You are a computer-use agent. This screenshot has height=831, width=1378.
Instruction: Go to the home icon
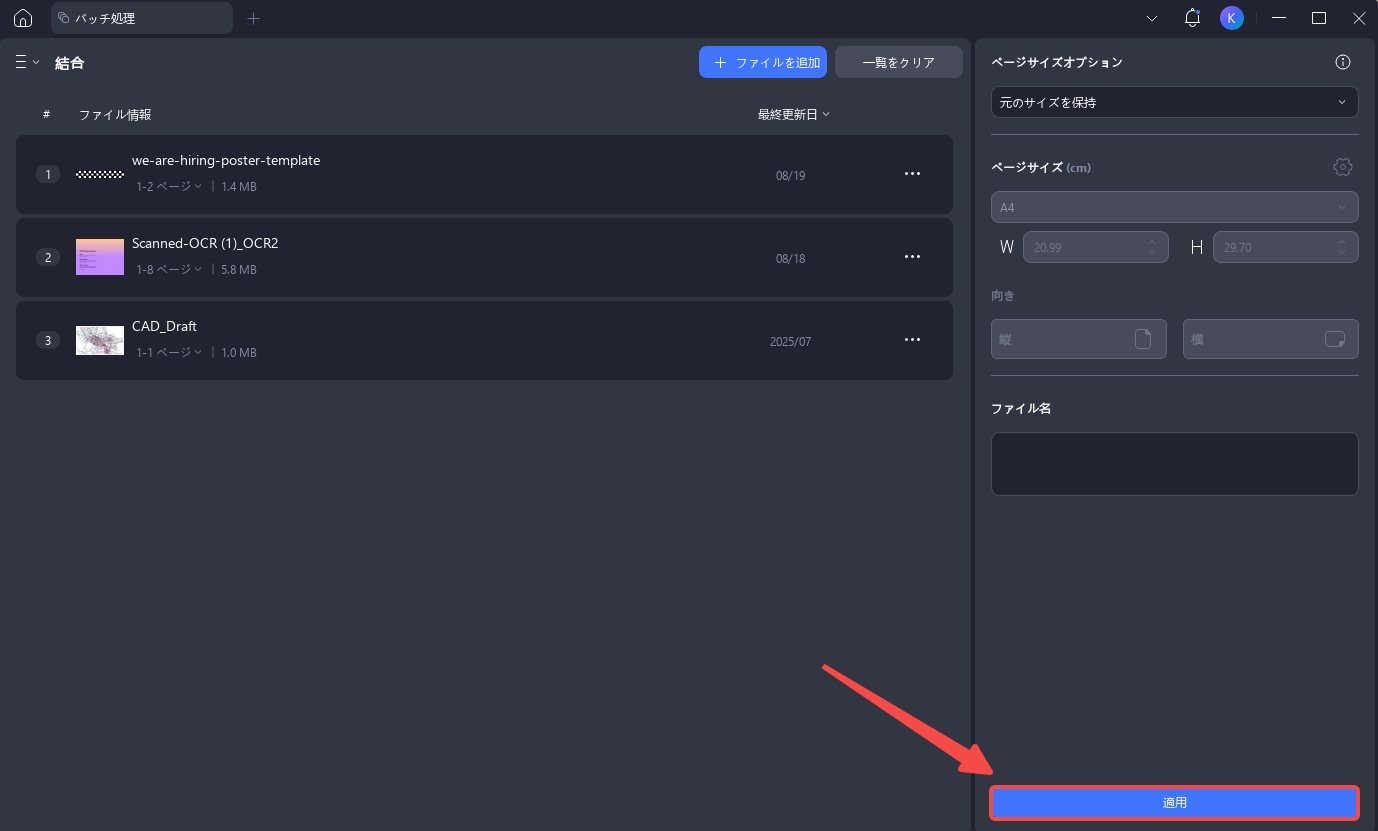coord(23,18)
